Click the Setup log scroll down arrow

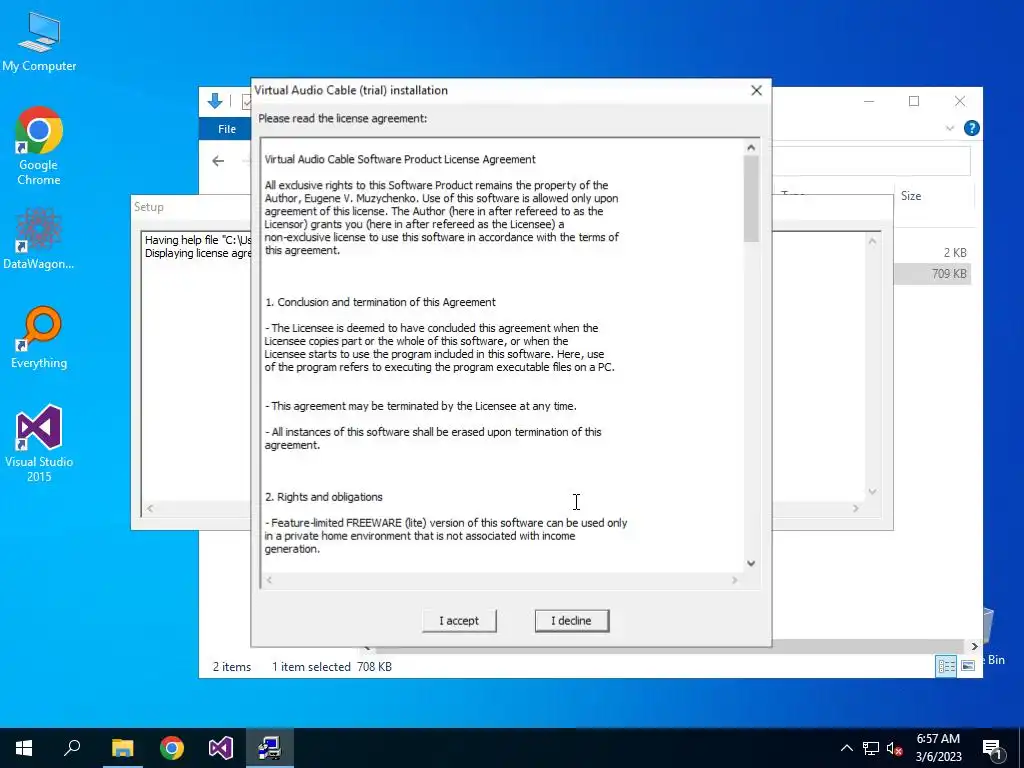click(872, 491)
